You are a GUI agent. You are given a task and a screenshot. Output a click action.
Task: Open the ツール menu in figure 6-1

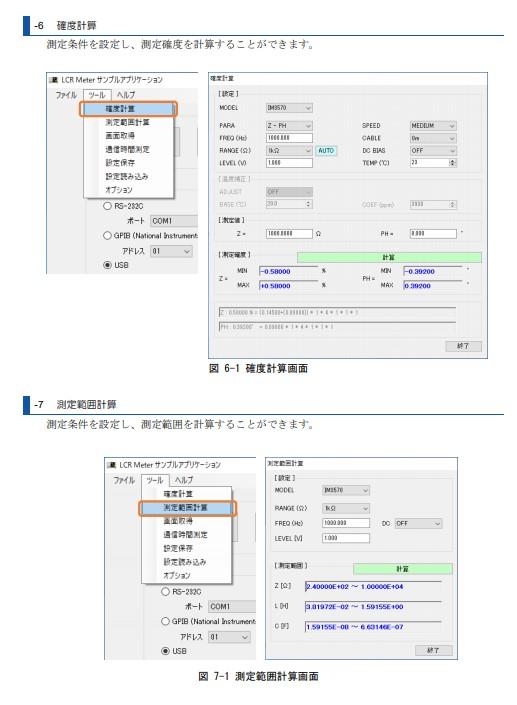tap(97, 95)
